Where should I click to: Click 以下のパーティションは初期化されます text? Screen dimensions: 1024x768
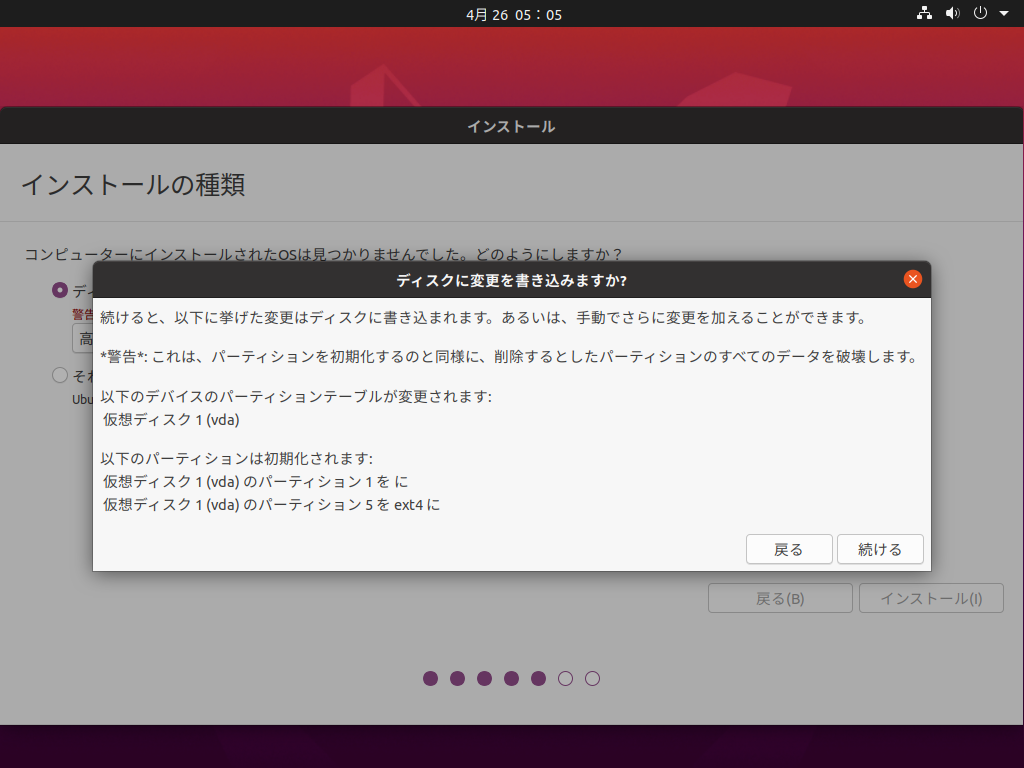[236, 458]
